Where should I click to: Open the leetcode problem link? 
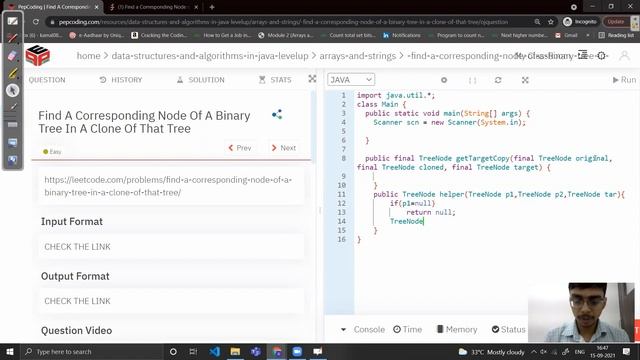coord(168,186)
